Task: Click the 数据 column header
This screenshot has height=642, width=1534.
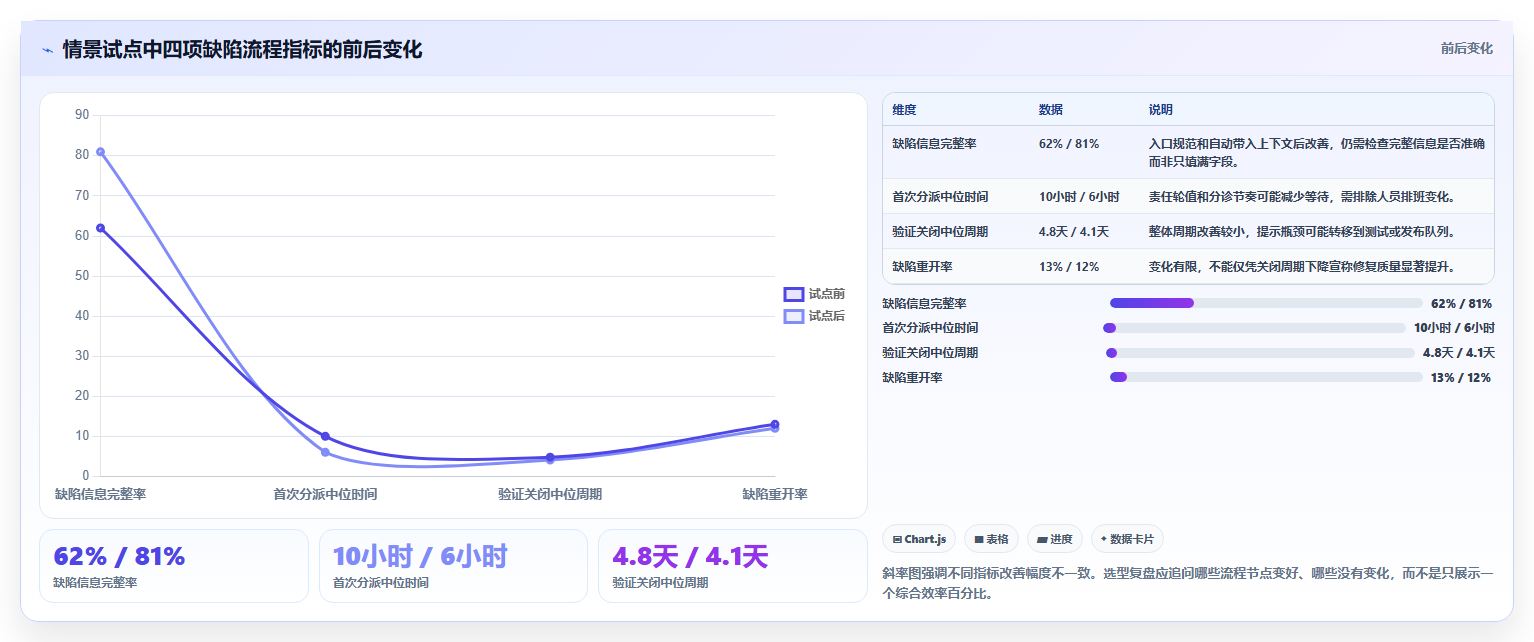Action: click(1051, 110)
